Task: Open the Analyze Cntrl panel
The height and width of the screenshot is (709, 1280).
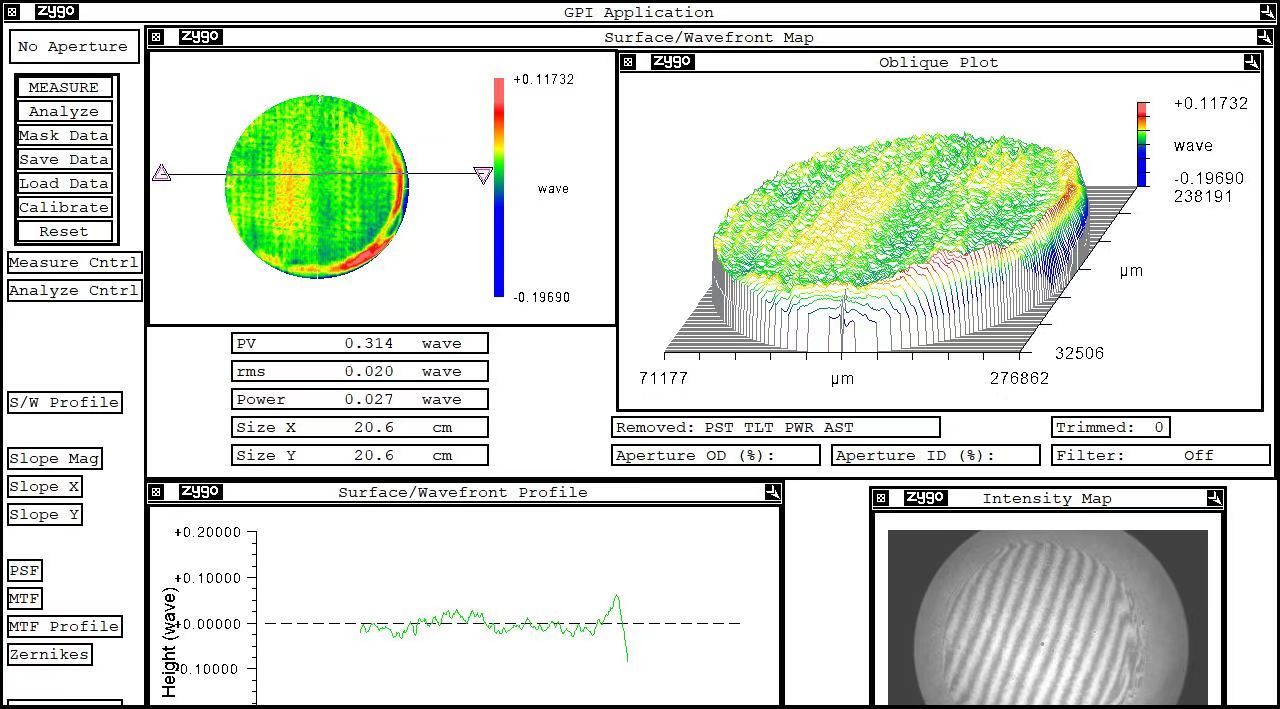Action: [73, 290]
